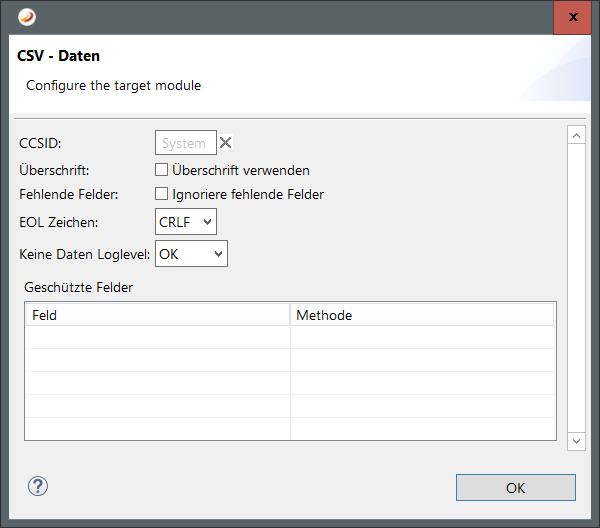This screenshot has width=600, height=528.
Task: Select the first empty cell under Methode
Action: pyautogui.click(x=422, y=338)
